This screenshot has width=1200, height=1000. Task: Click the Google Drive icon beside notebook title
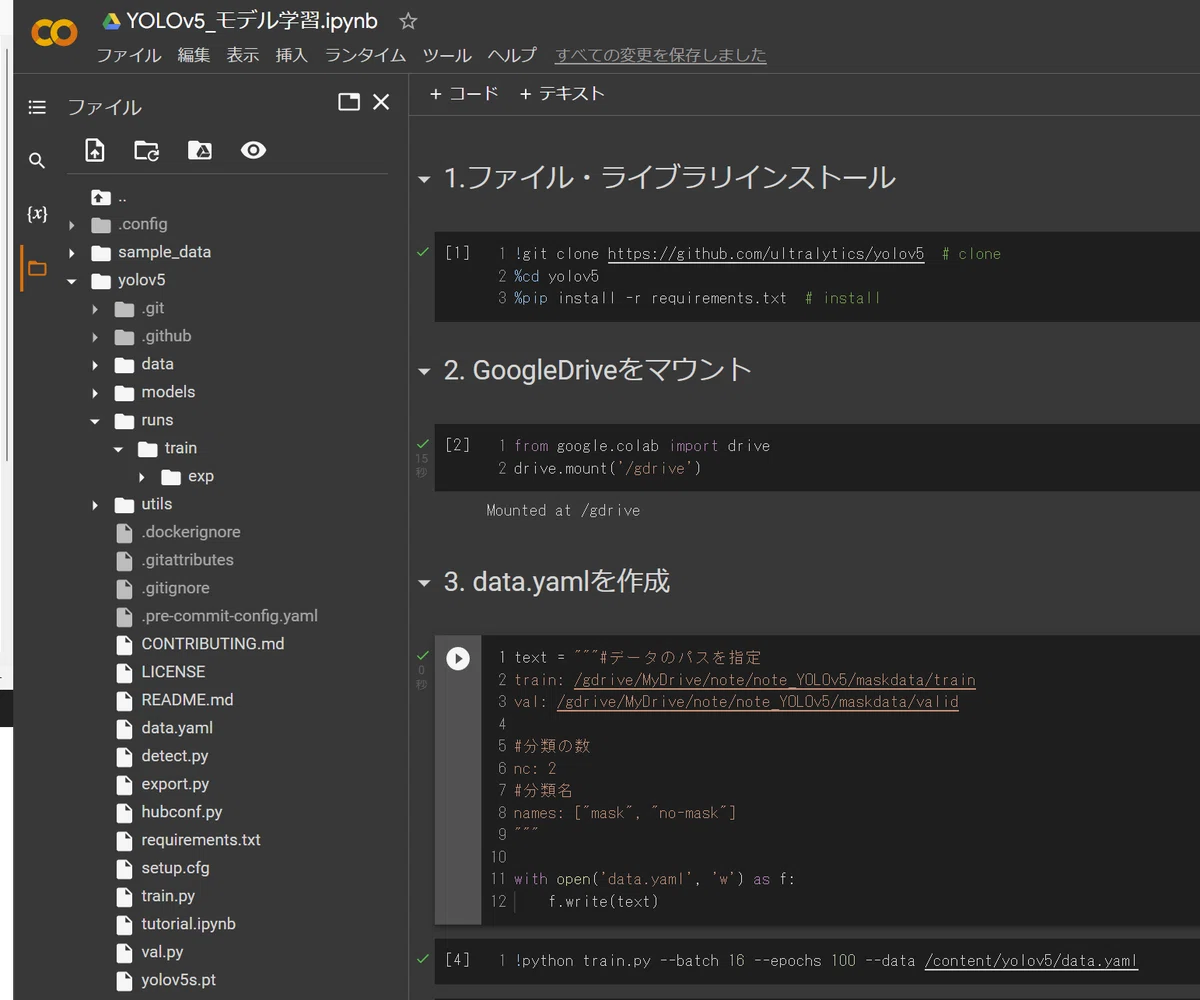(111, 21)
